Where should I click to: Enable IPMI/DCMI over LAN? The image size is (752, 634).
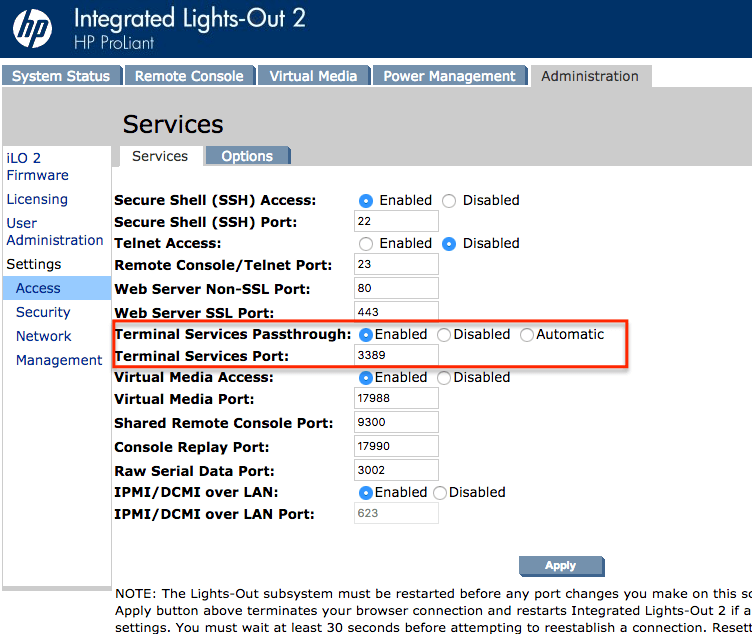(x=365, y=493)
